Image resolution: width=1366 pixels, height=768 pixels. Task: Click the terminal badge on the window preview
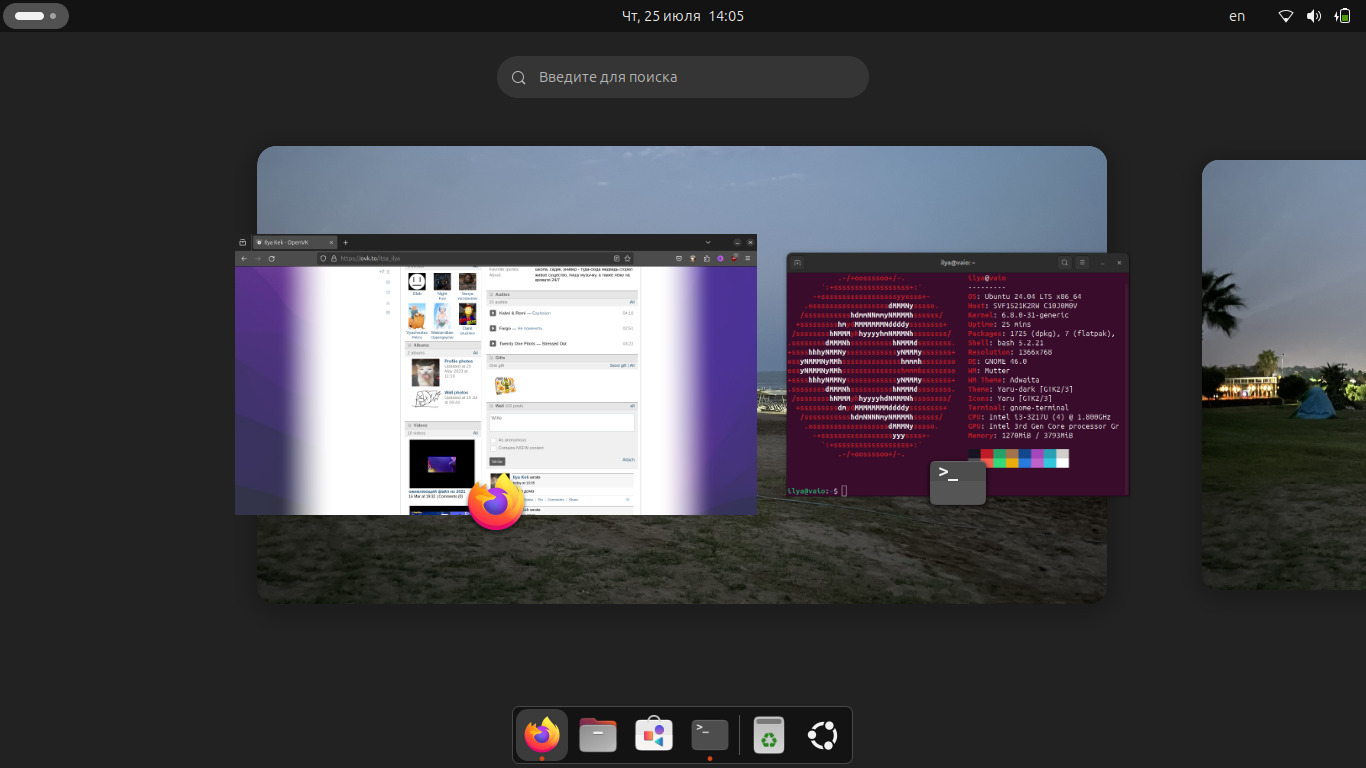pos(957,482)
